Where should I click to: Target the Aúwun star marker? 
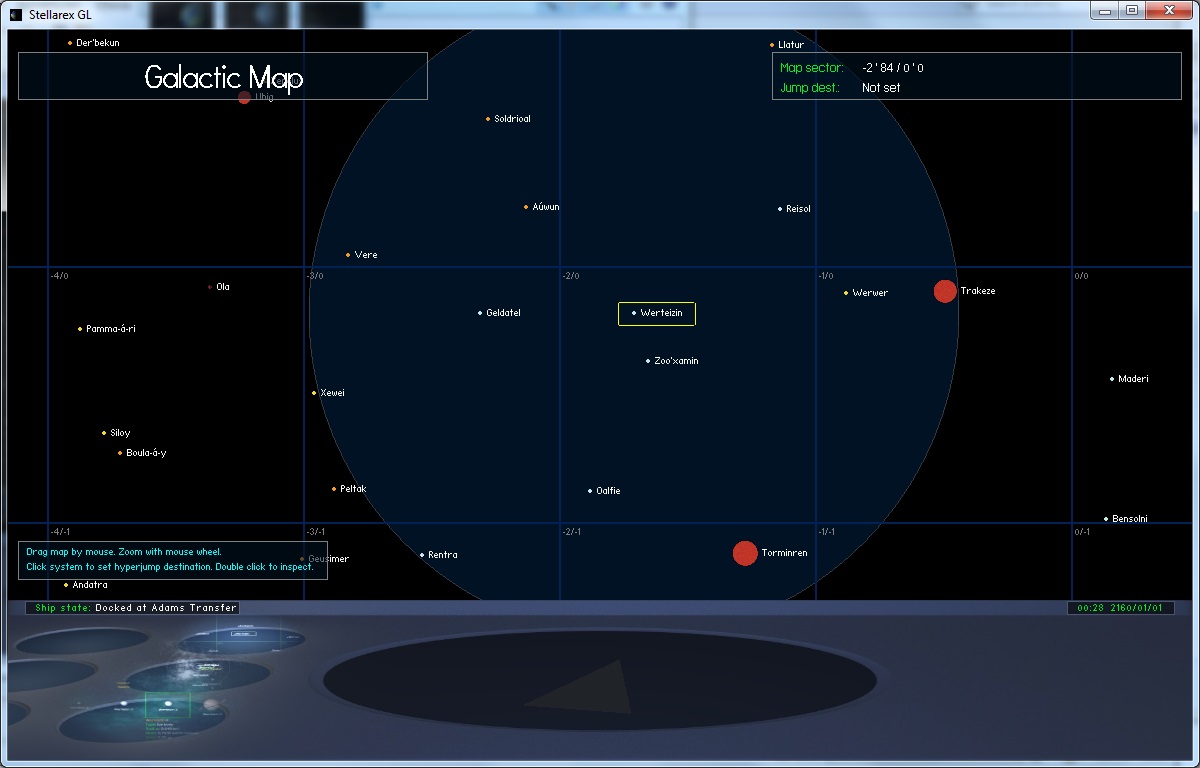[526, 207]
